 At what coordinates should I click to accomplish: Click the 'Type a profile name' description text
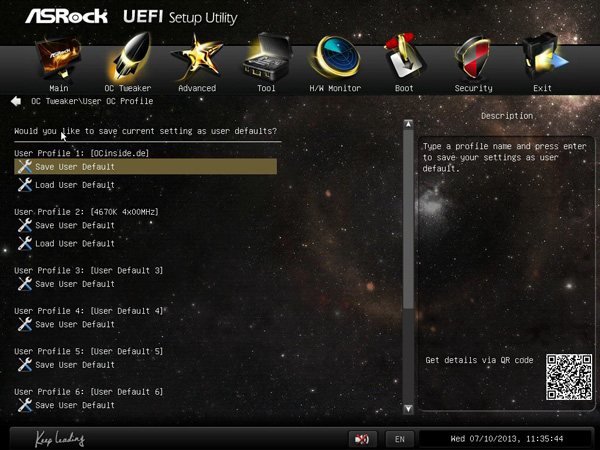[504, 157]
